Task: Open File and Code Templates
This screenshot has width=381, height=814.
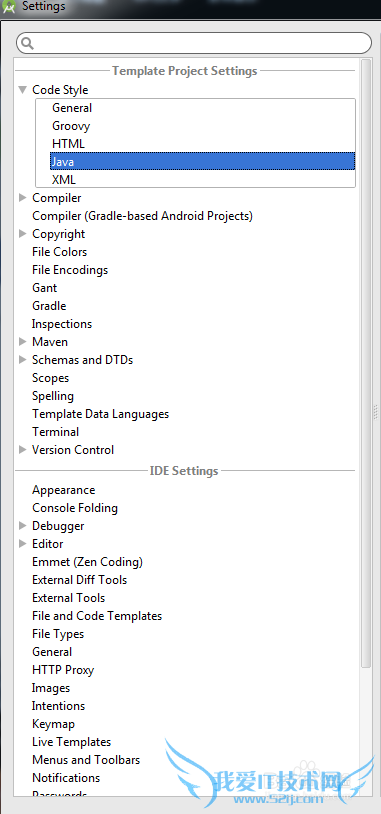Action: tap(97, 616)
